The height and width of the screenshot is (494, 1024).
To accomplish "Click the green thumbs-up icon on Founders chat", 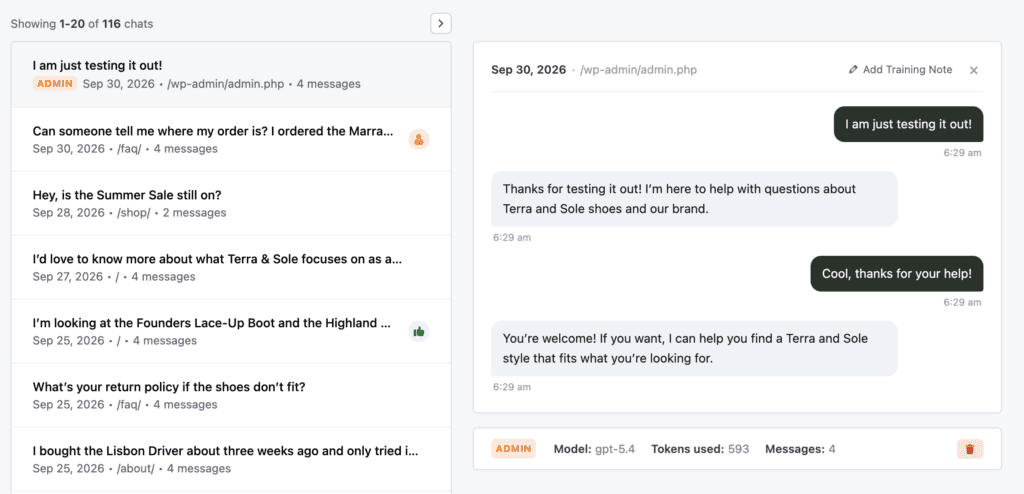I will coord(419,331).
